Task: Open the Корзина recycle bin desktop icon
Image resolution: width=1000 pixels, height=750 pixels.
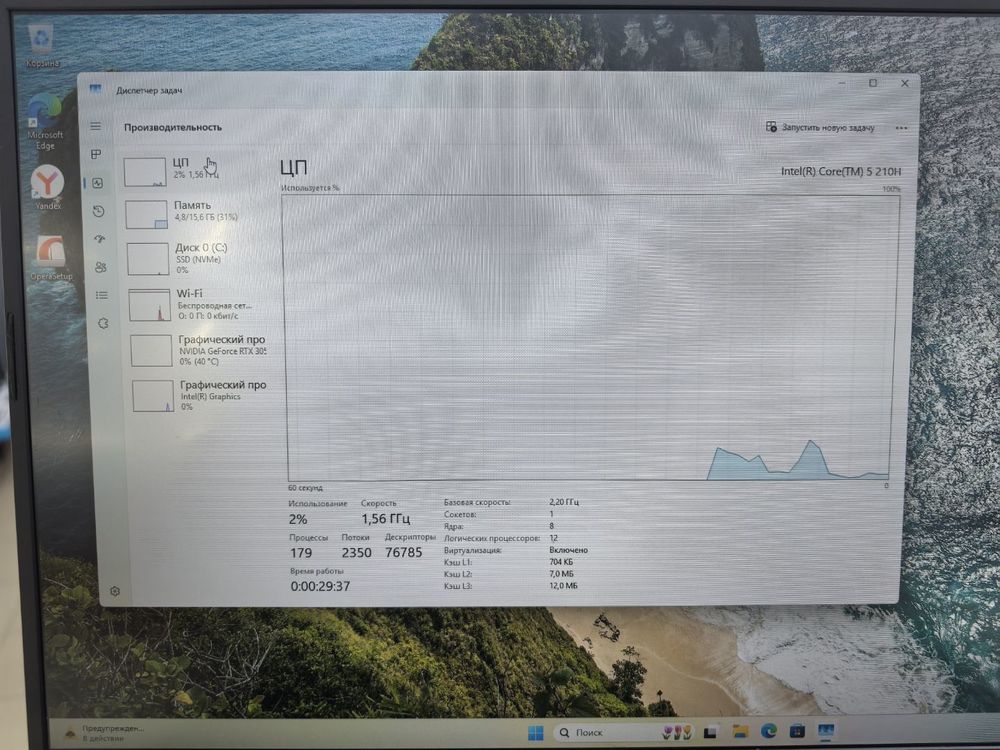Action: click(42, 44)
